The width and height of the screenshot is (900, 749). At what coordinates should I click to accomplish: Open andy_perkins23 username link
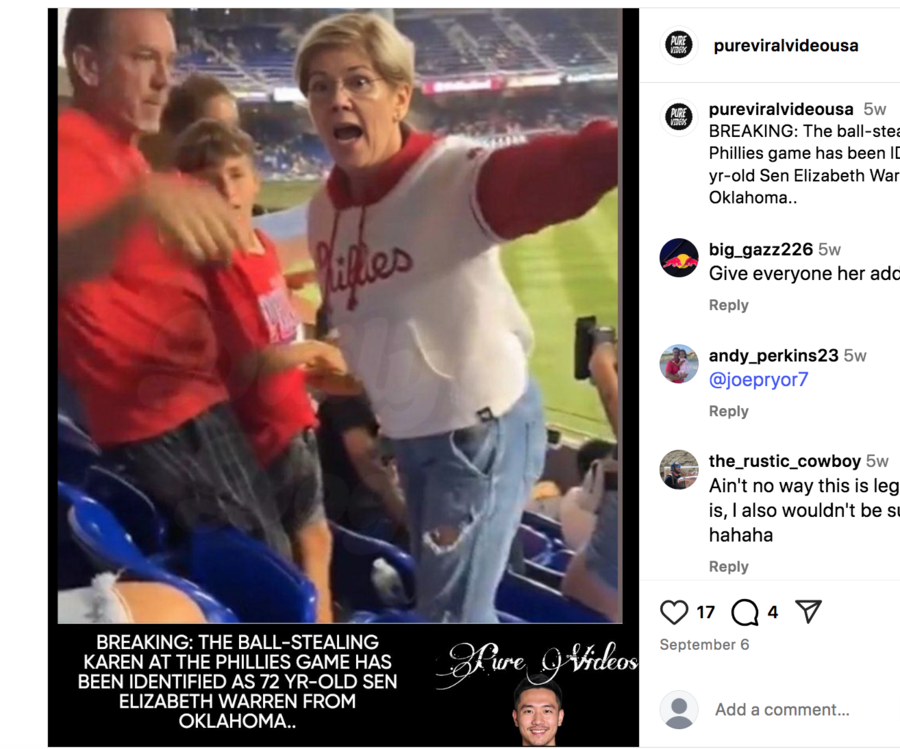point(773,355)
